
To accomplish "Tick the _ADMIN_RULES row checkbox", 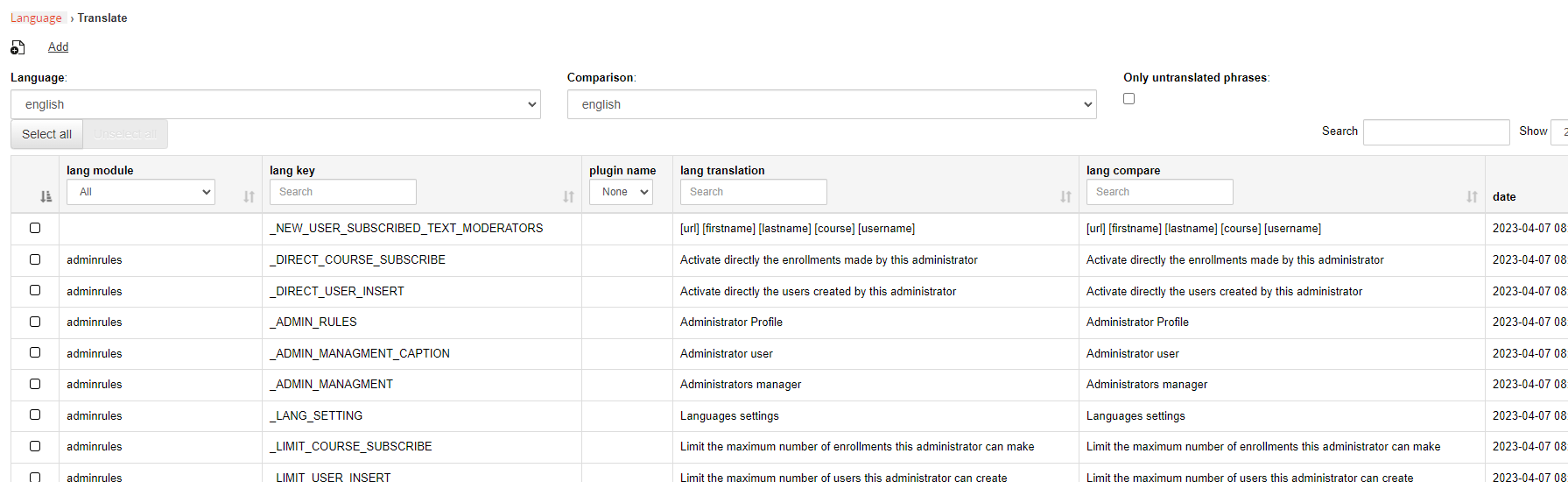I will (x=35, y=322).
